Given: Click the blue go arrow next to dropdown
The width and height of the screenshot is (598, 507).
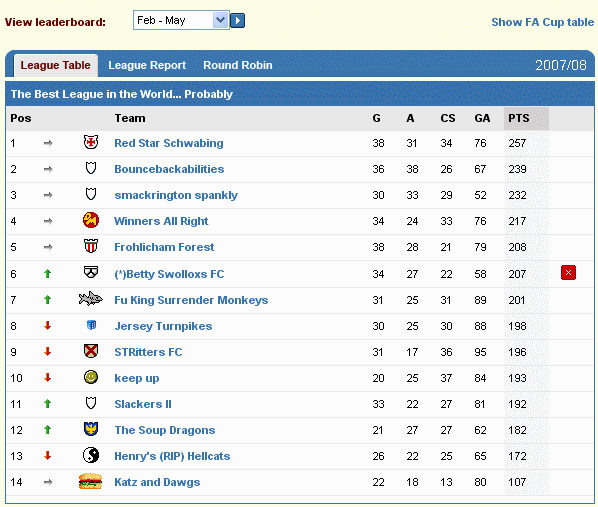Looking at the screenshot, I should pos(238,20).
